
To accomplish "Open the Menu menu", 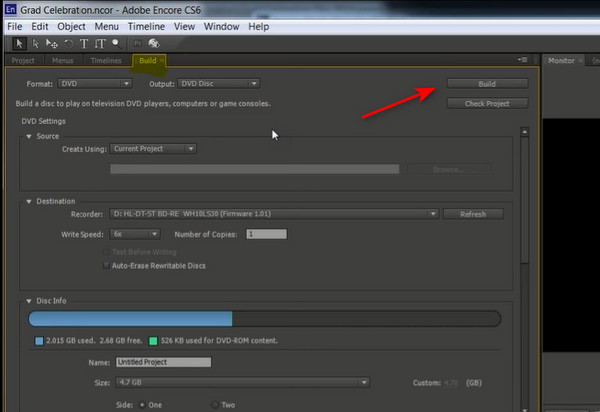I will [x=106, y=26].
